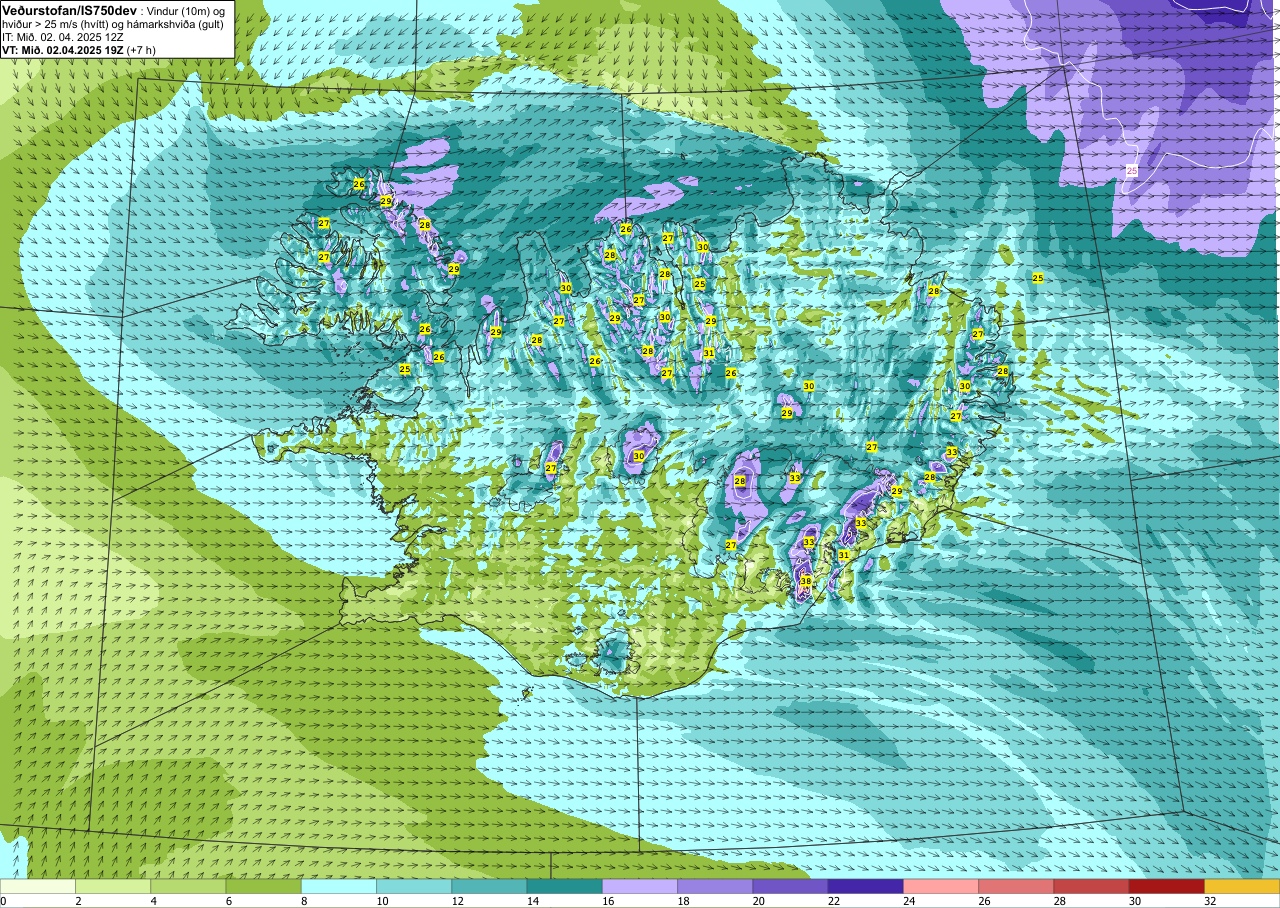Click the "16" value on the legend scale
This screenshot has width=1280, height=908.
coord(608,901)
